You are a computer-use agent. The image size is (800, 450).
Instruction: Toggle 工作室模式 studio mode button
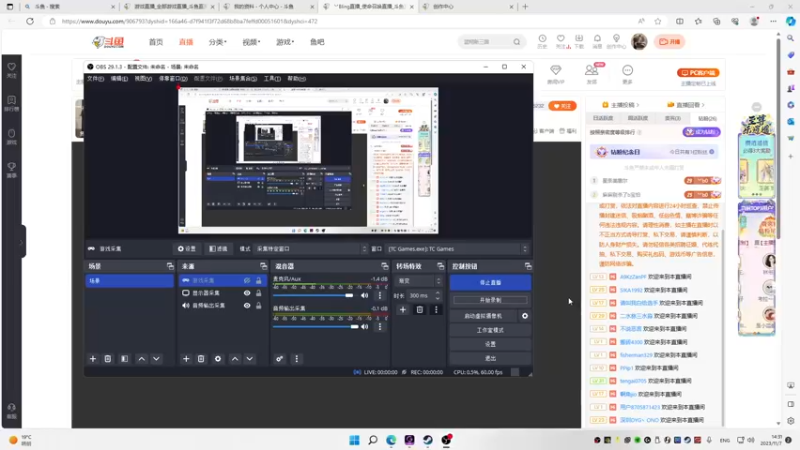click(490, 330)
